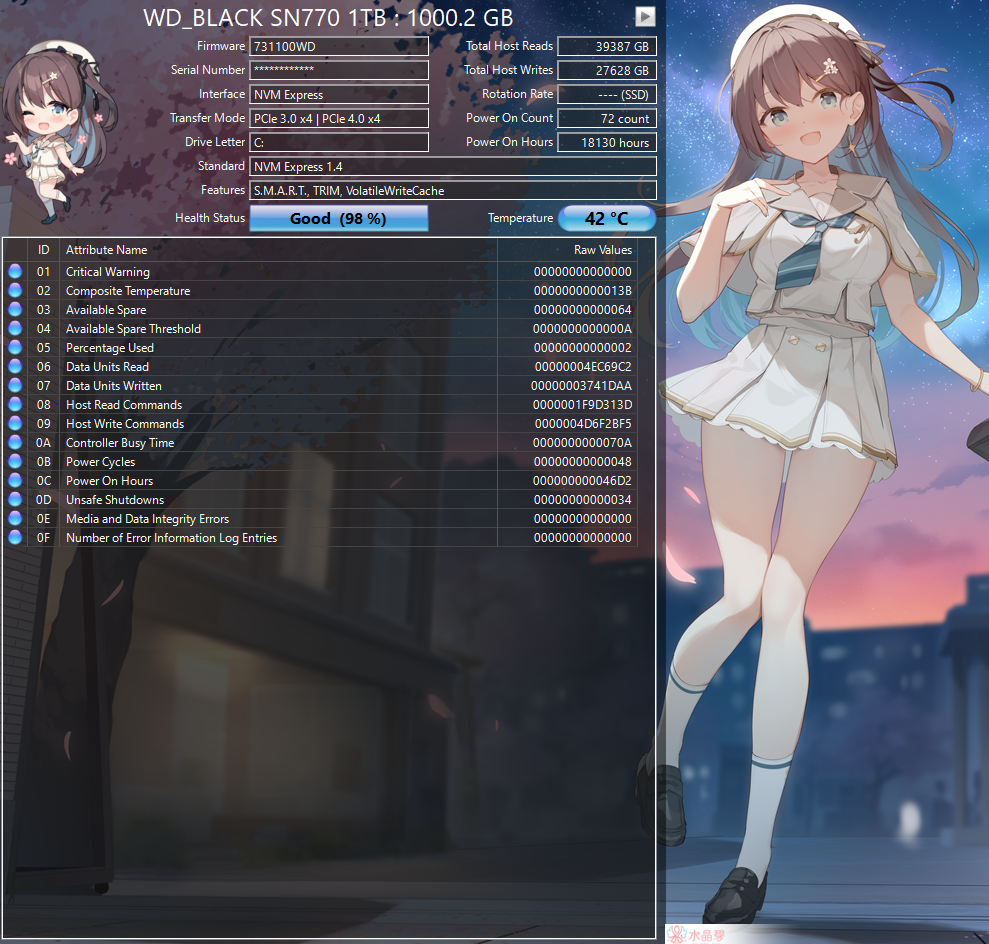Click the Power On Hours status orb
Image resolution: width=989 pixels, height=944 pixels.
point(15,481)
